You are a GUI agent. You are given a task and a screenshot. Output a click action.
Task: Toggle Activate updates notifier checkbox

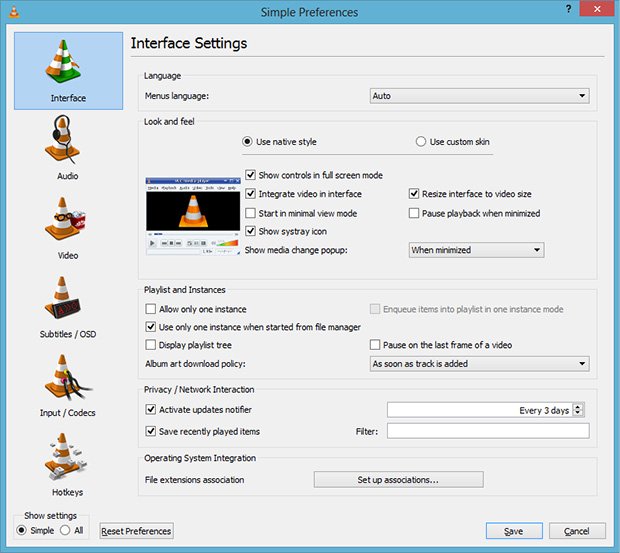point(151,410)
